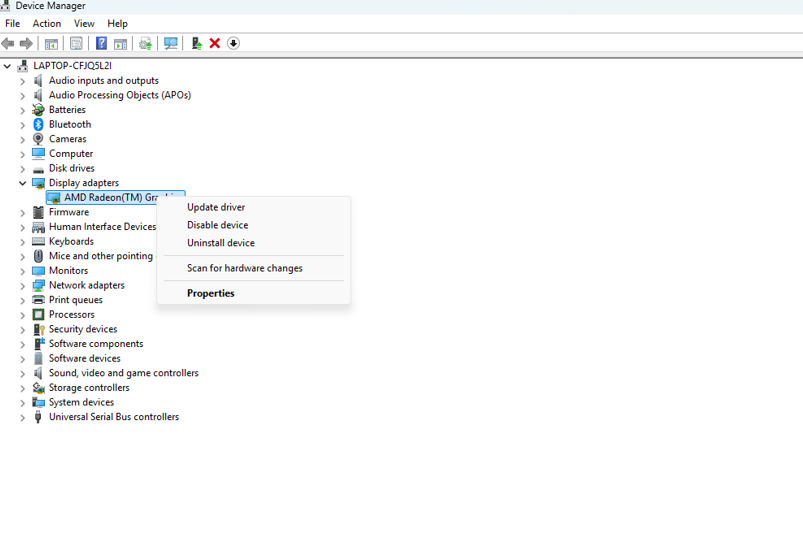Choose Uninstall device from context menu
Viewport: 803px width, 546px height.
pos(220,243)
